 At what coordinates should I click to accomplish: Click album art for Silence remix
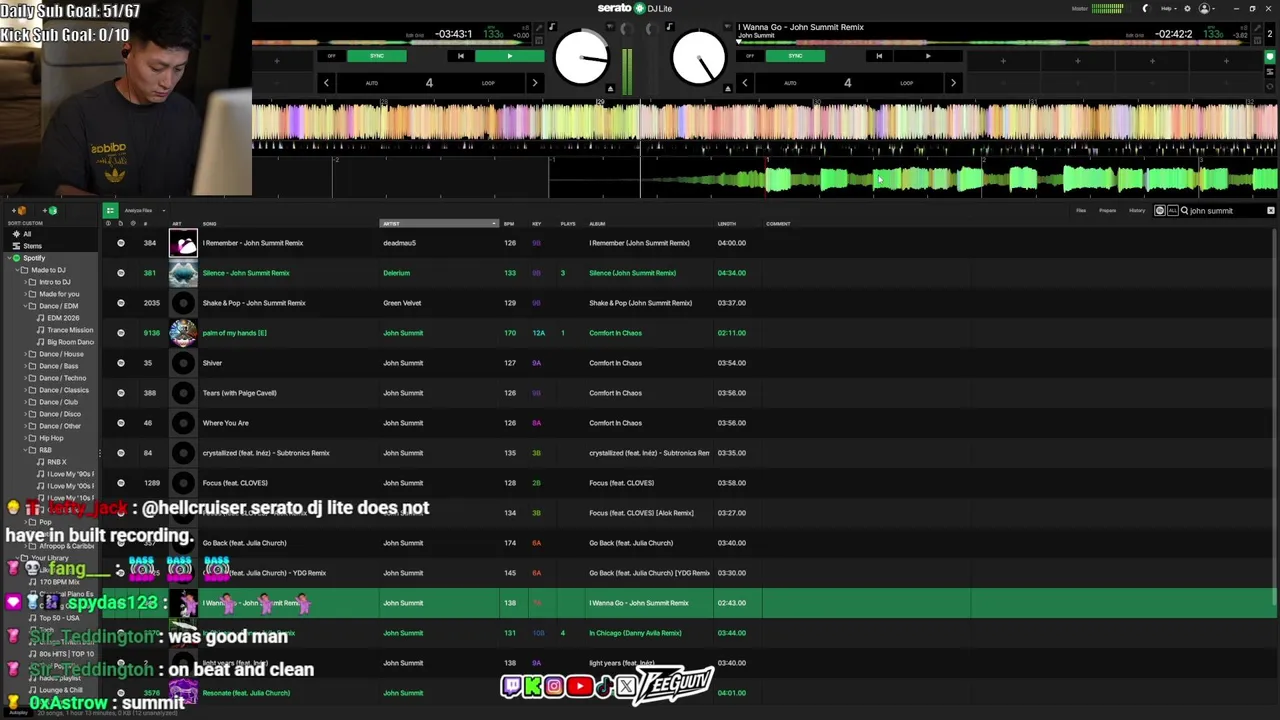point(183,273)
